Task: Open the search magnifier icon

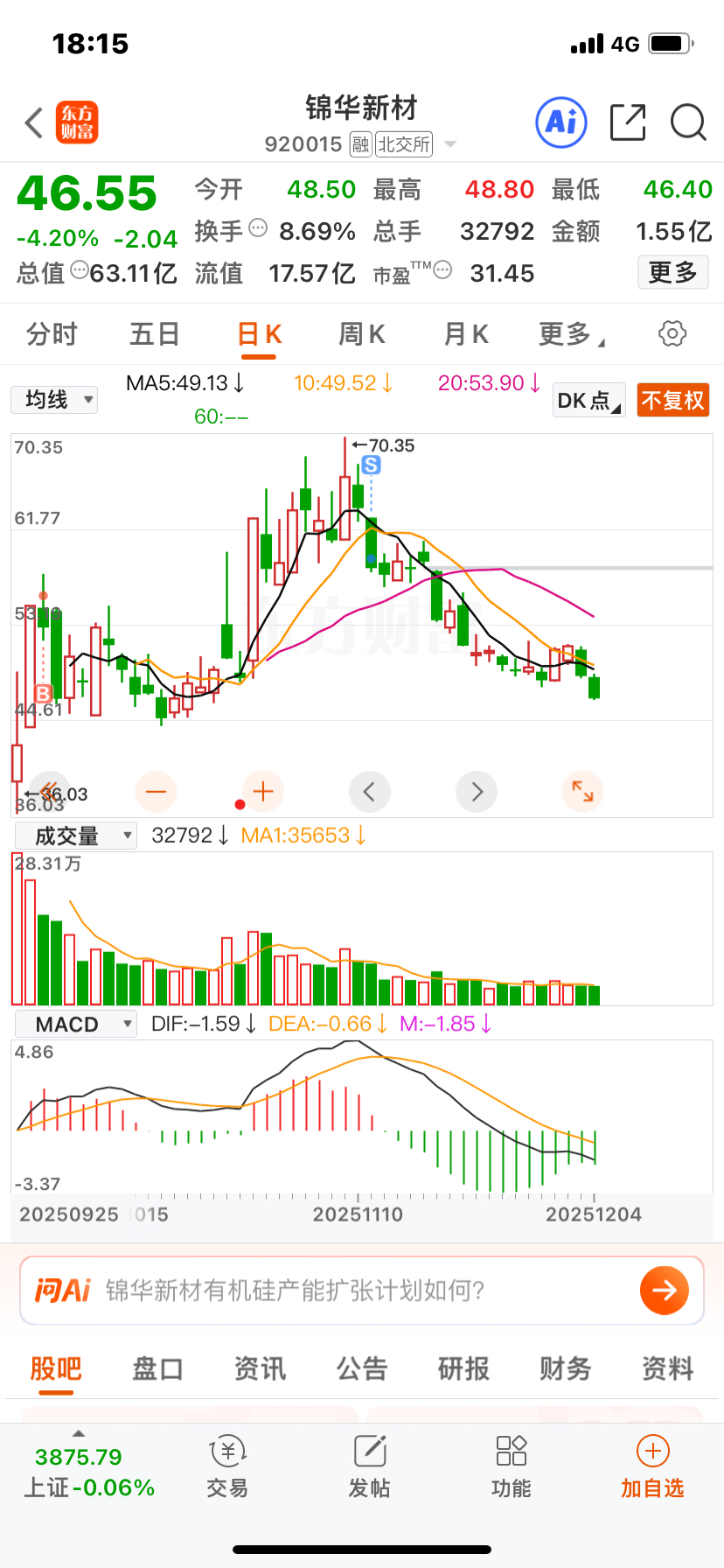Action: pyautogui.click(x=688, y=122)
